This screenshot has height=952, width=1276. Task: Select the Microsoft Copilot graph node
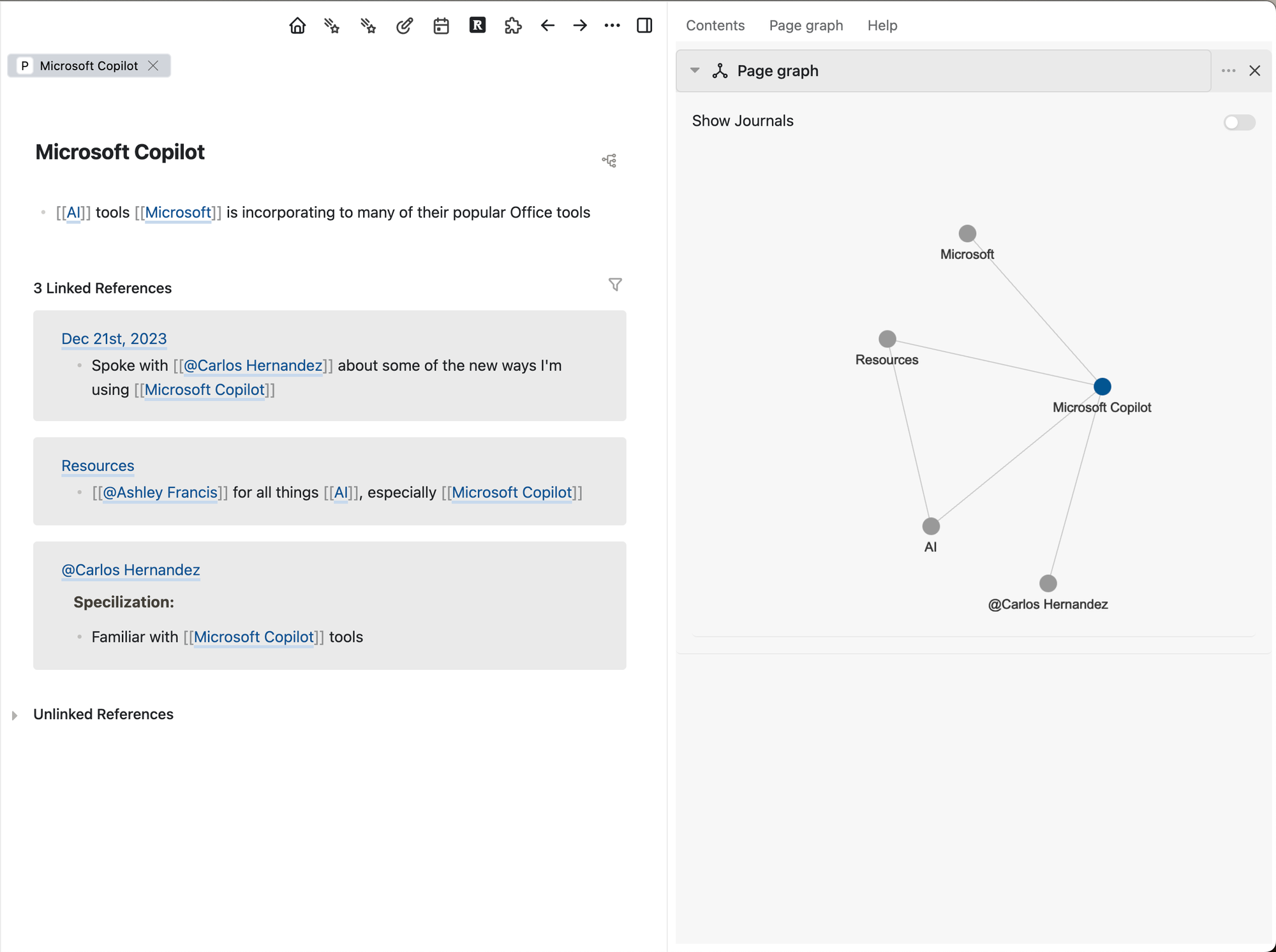tap(1102, 387)
